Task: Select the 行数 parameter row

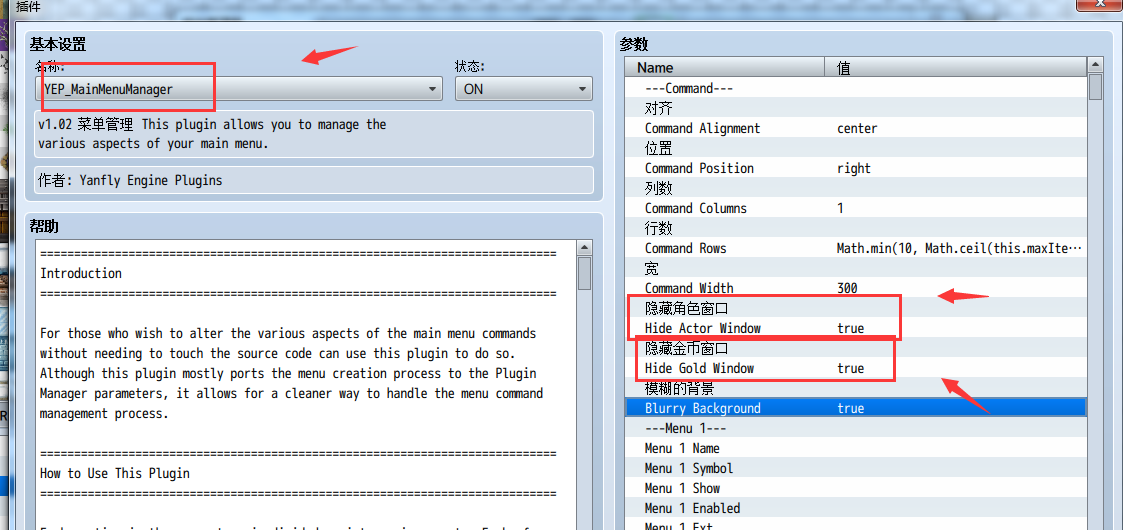Action: pos(855,228)
